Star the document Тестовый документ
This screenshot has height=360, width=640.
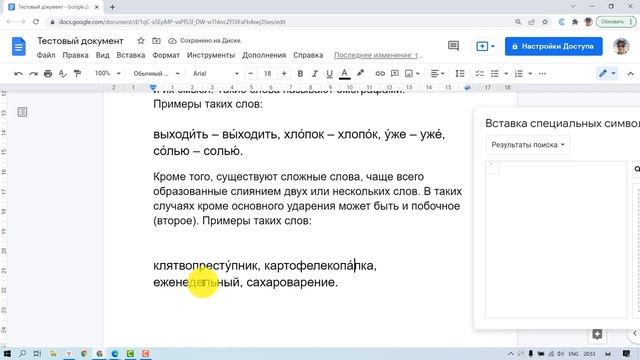141,41
